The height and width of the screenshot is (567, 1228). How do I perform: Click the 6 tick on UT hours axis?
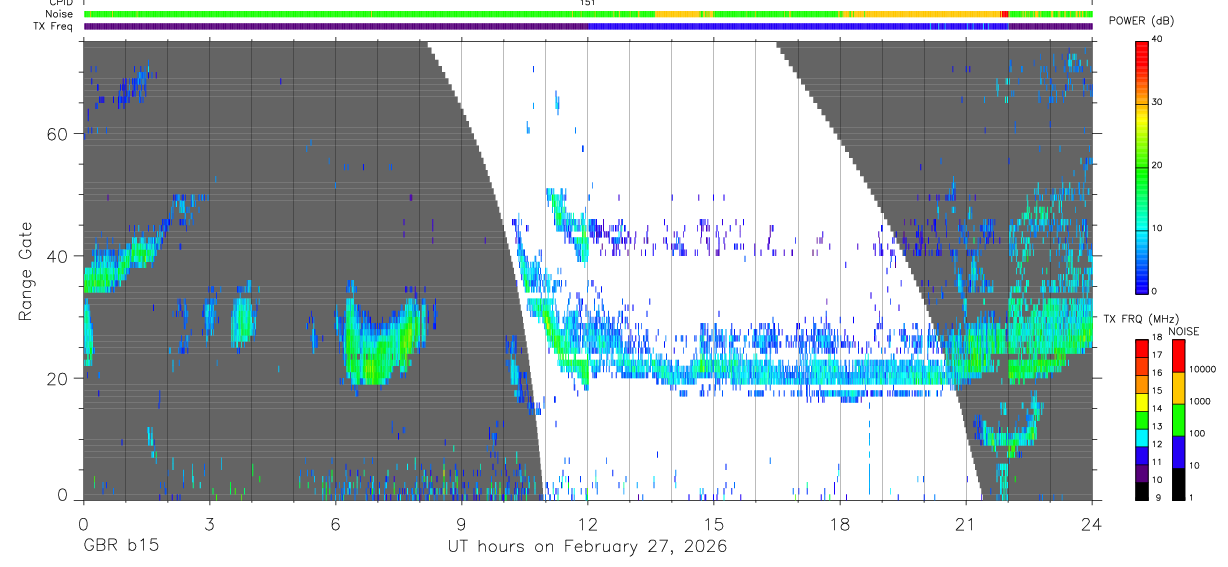pos(336,523)
